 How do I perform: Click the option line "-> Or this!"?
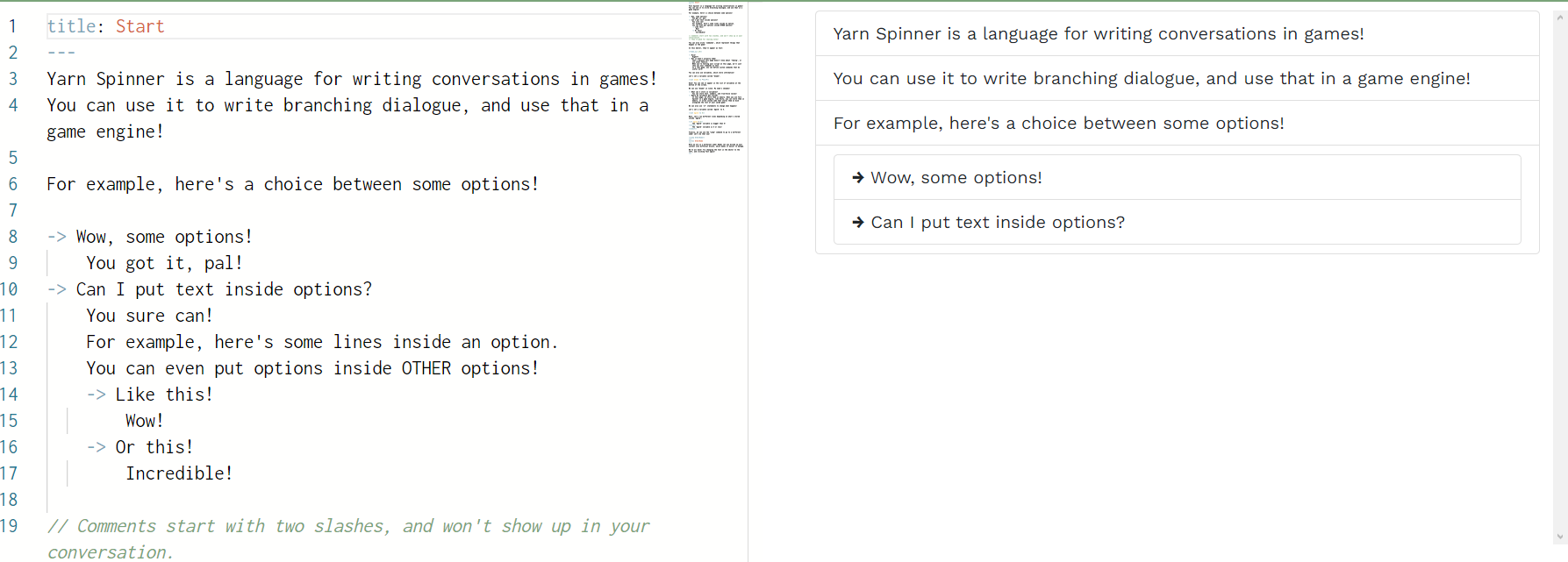point(140,446)
